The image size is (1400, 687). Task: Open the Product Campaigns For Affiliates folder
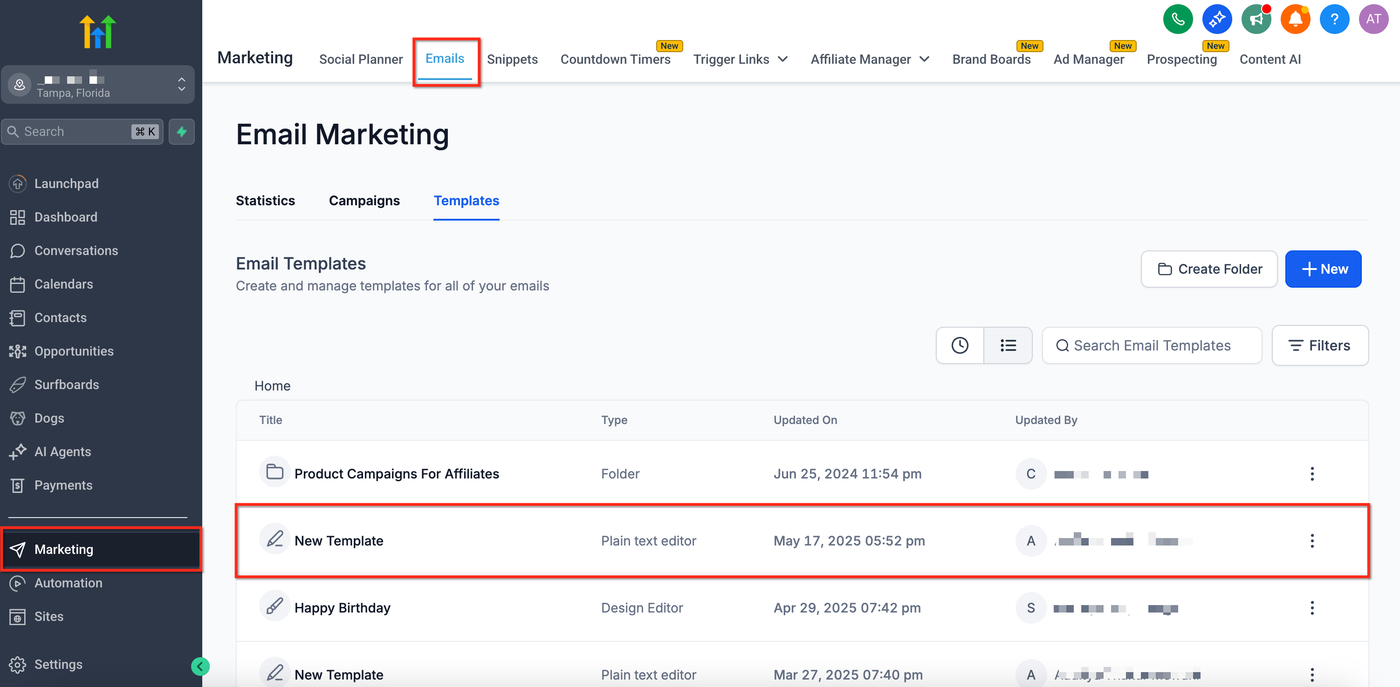click(396, 474)
